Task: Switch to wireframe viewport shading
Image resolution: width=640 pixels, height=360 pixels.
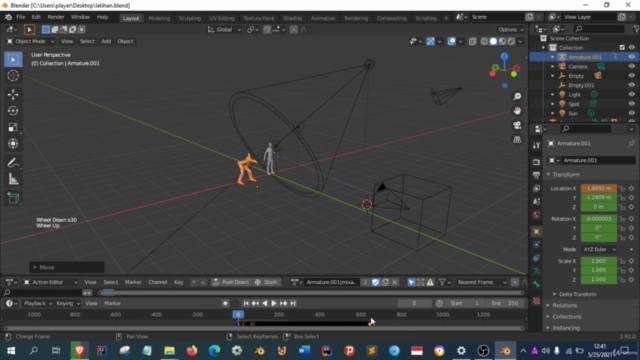Action: click(x=484, y=41)
